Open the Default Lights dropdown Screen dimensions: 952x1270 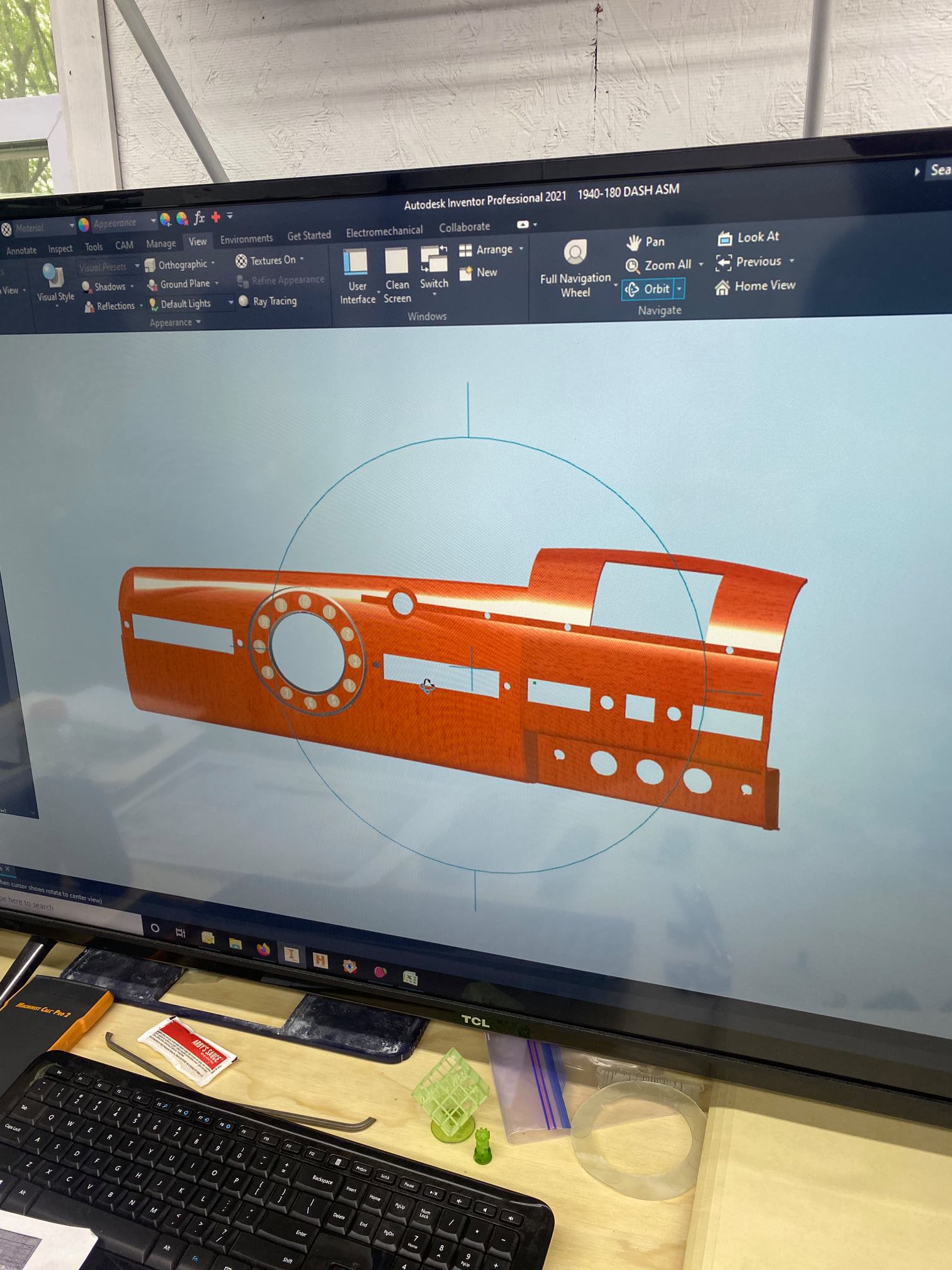[230, 303]
